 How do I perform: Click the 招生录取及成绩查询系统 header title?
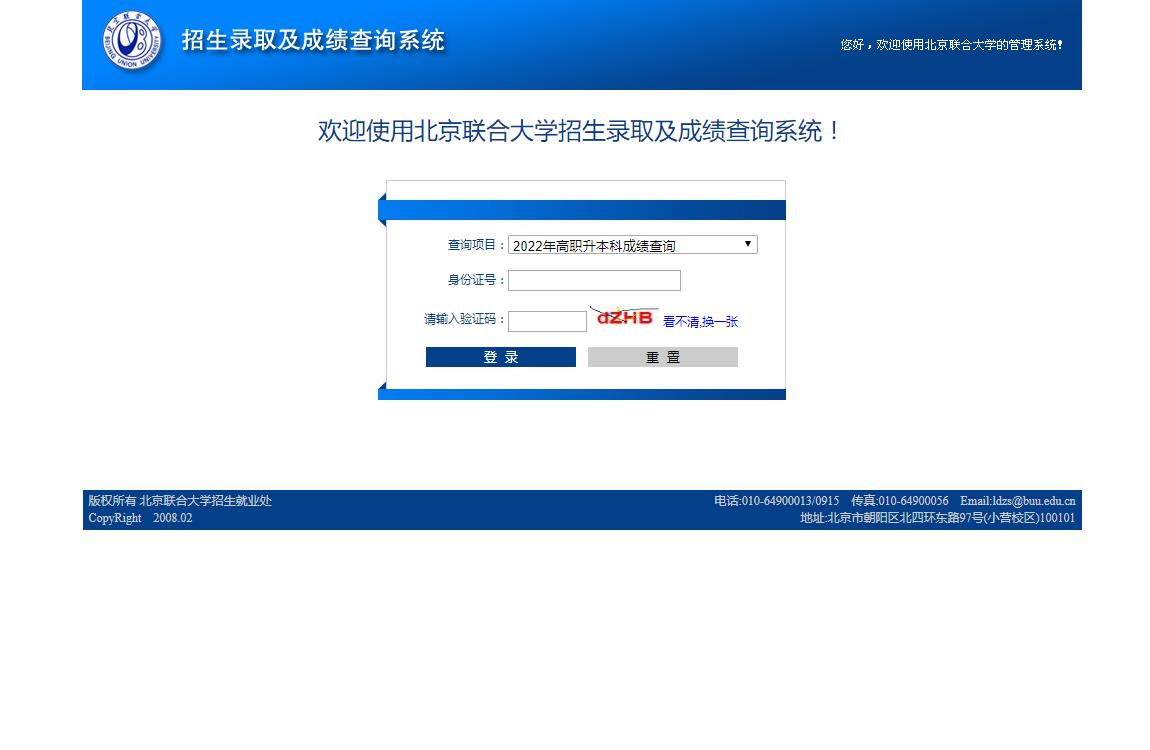[x=313, y=40]
